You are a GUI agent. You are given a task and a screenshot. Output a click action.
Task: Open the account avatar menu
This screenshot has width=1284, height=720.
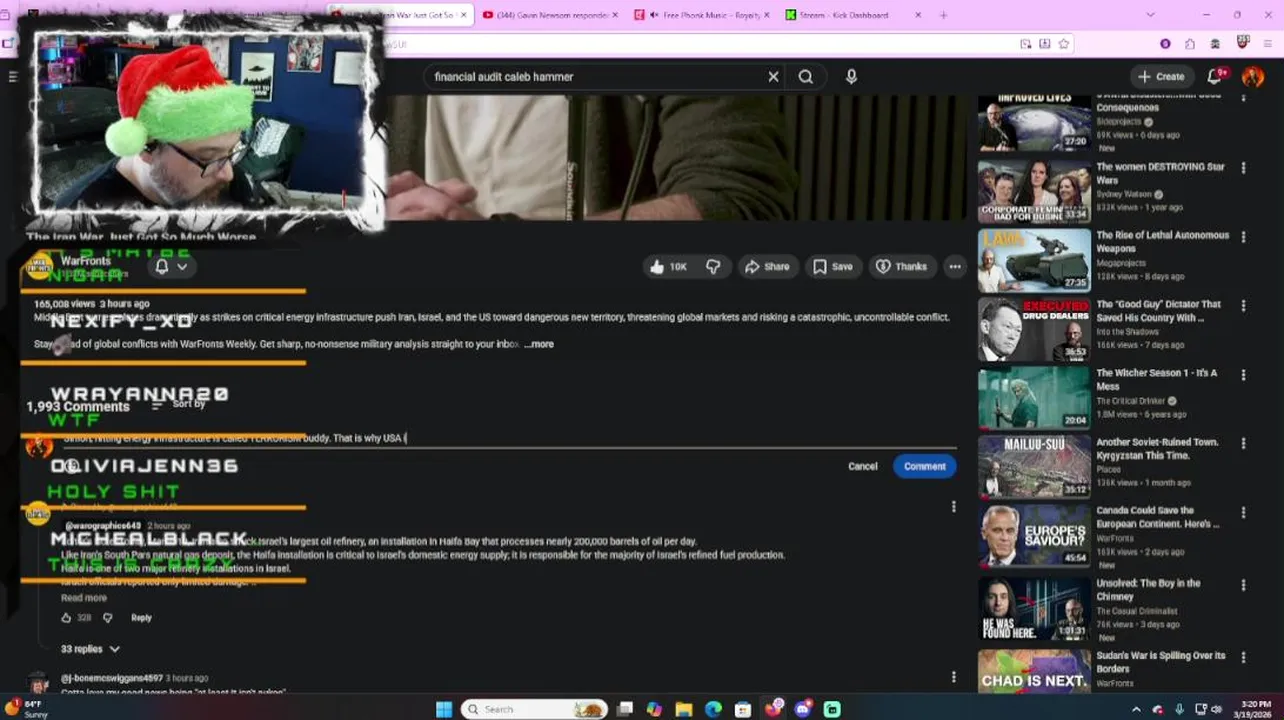[x=1253, y=76]
